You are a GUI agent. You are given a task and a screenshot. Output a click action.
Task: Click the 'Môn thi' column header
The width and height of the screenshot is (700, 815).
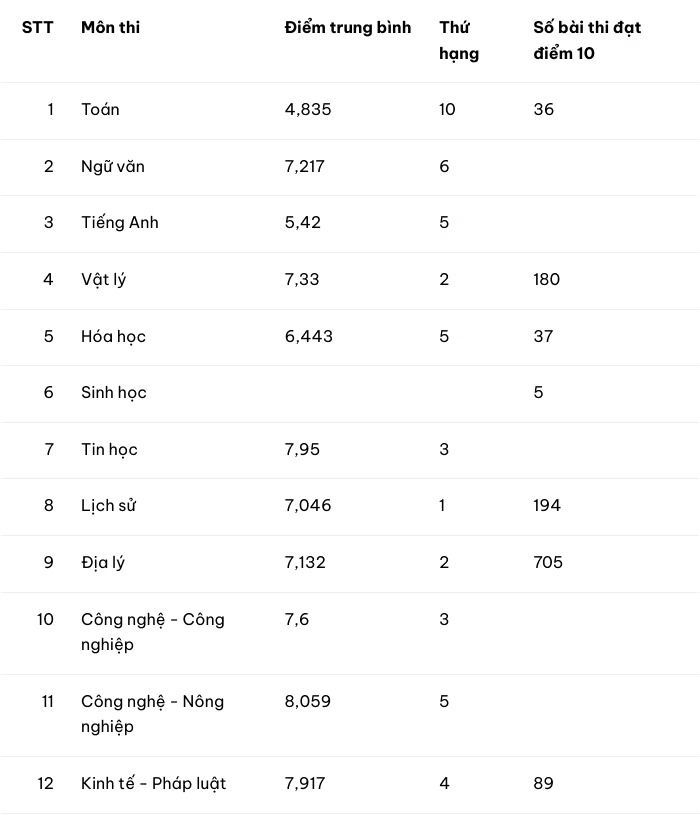pos(110,28)
